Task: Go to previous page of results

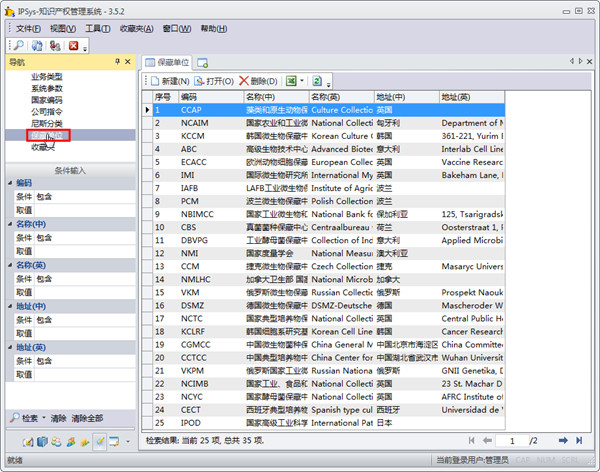Action: (x=487, y=441)
